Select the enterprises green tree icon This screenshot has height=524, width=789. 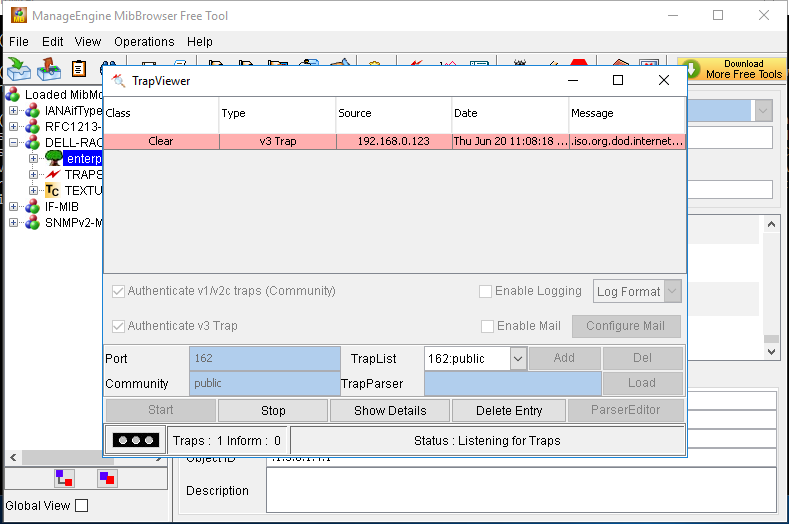coord(54,158)
